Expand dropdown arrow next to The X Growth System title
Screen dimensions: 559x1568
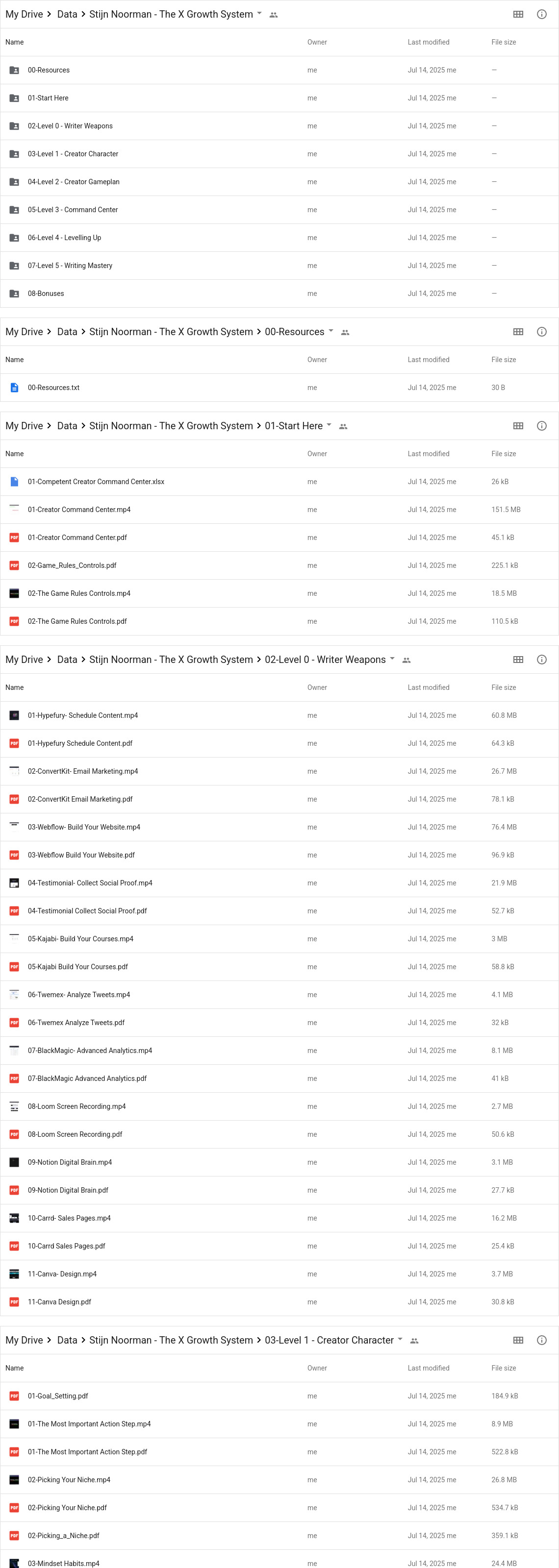coord(259,13)
